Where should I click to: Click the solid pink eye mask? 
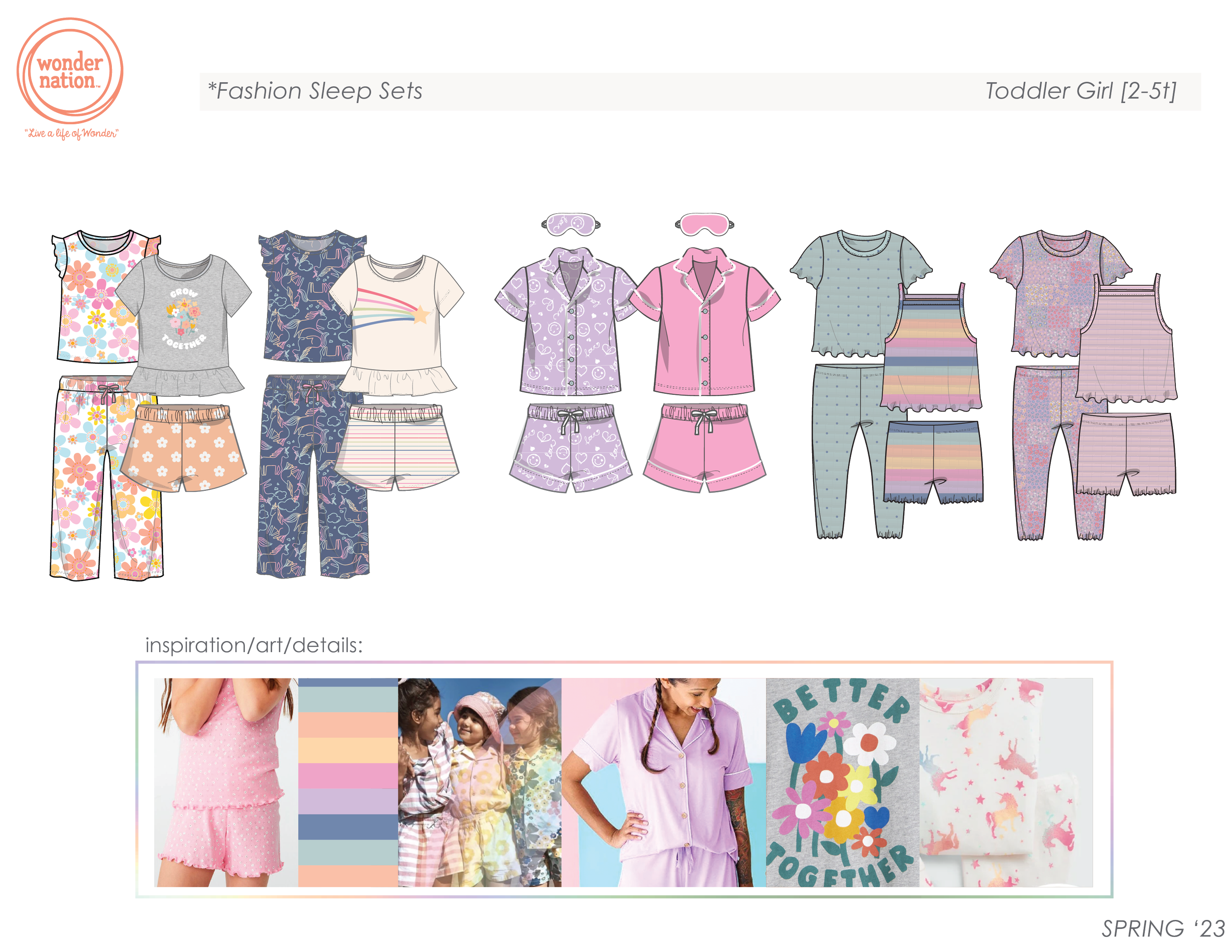coord(705,224)
